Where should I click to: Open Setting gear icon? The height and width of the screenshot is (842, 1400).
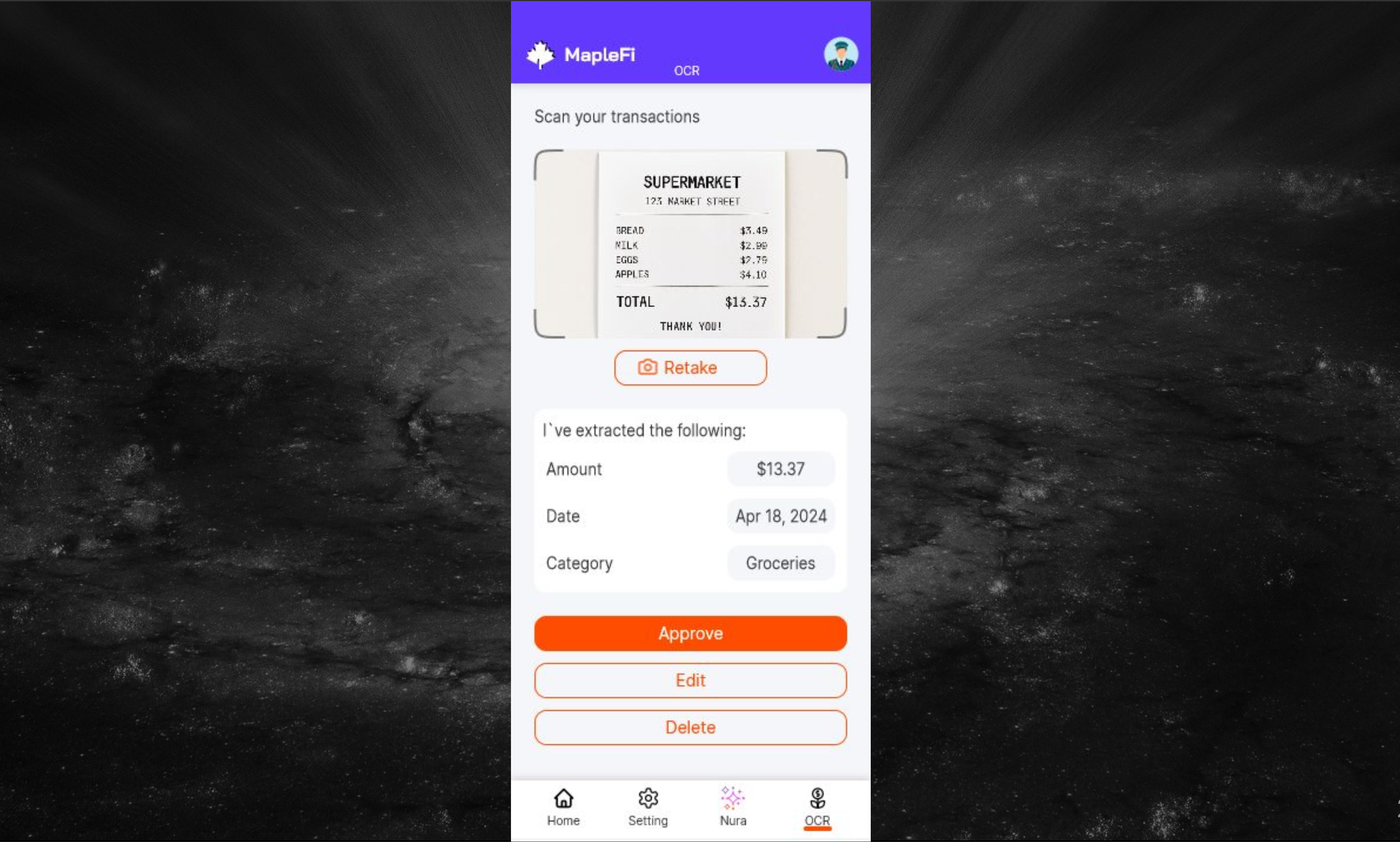[x=648, y=798]
